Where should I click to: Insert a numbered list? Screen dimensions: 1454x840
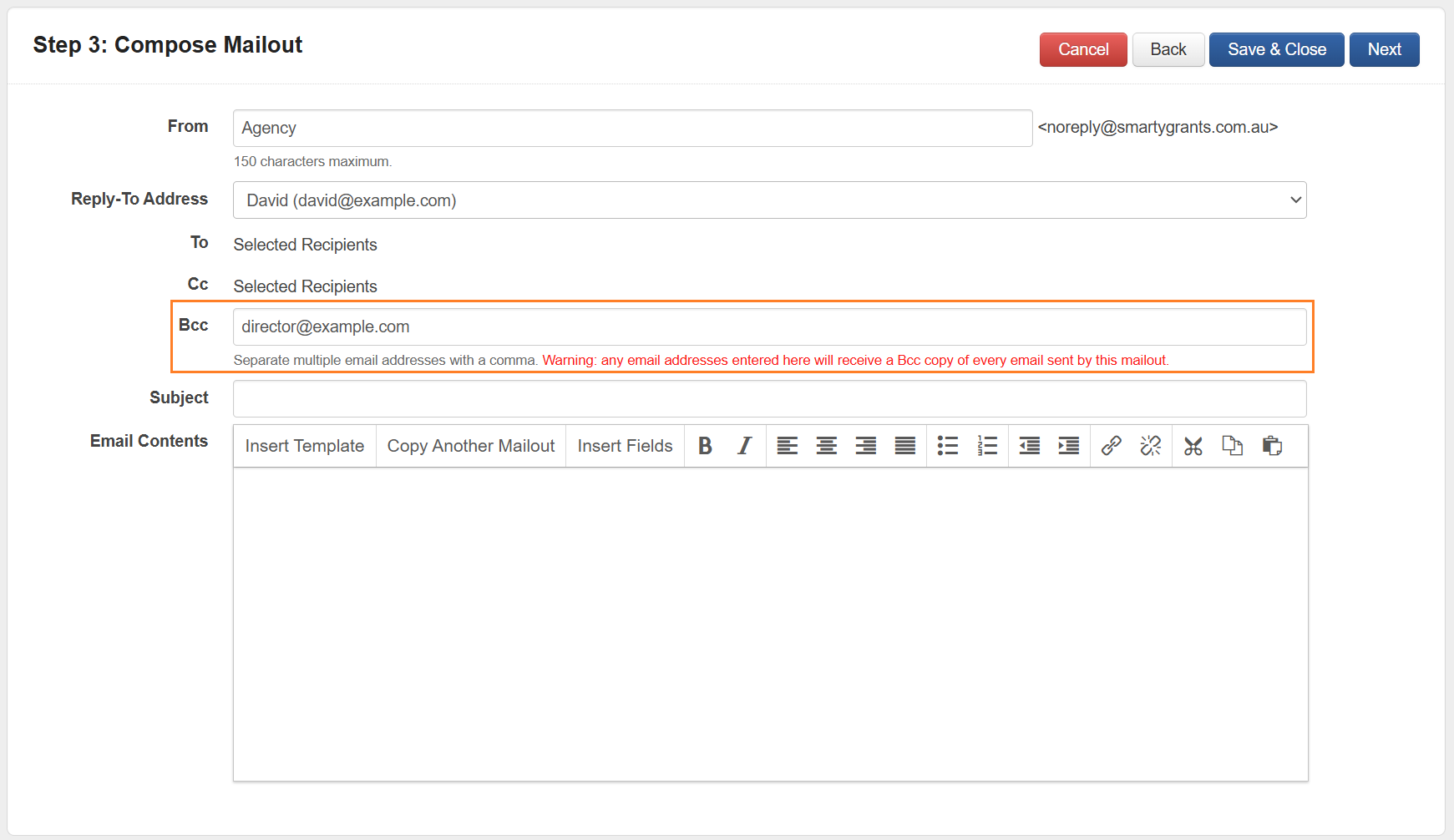point(987,446)
